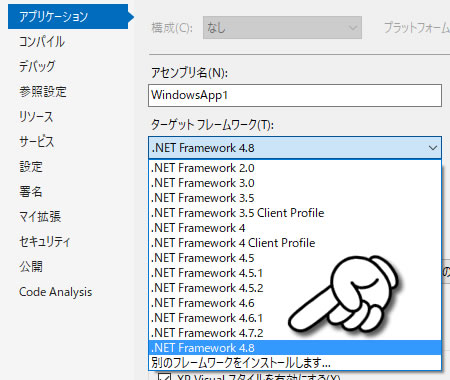Click 別のフレームワークをインストールします... option
This screenshot has width=450, height=380.
tap(295, 362)
